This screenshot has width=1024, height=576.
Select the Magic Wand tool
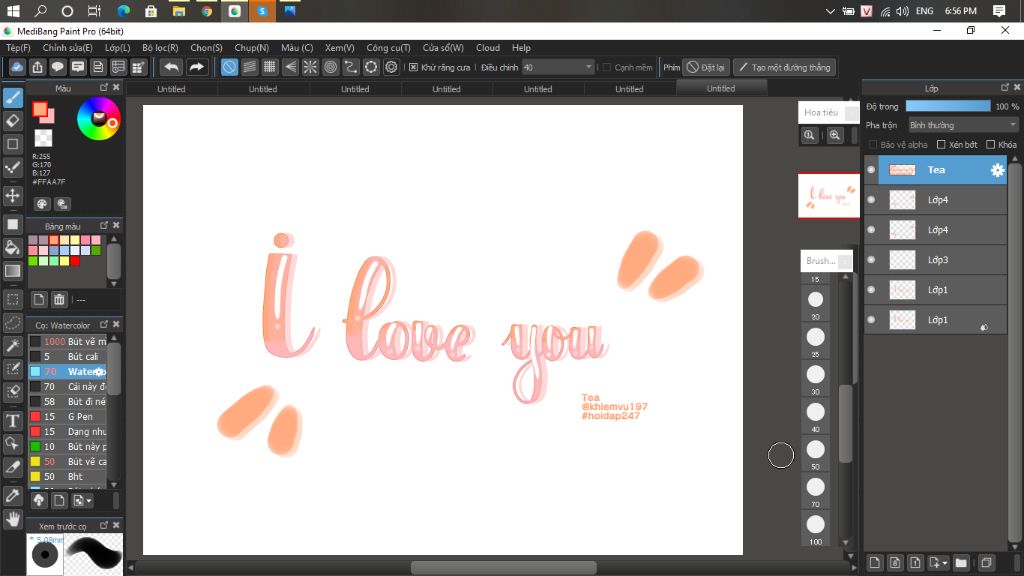coord(12,345)
